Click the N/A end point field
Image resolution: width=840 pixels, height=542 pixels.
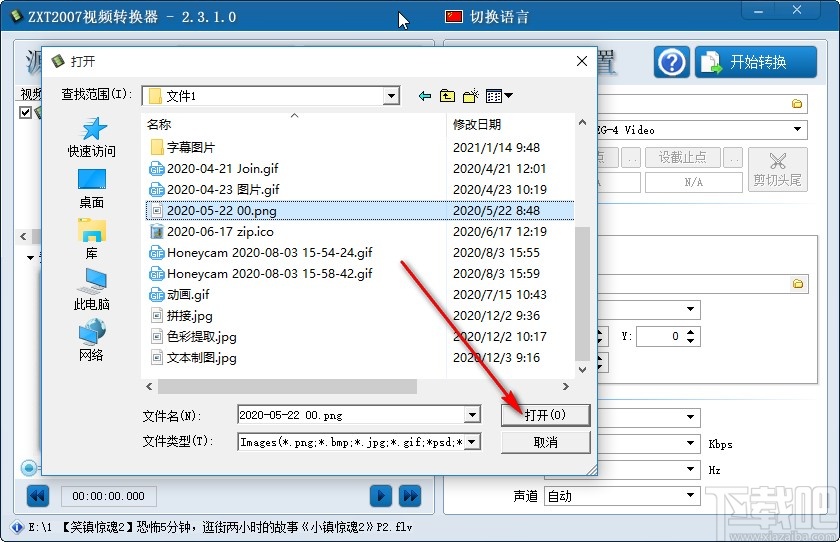694,182
